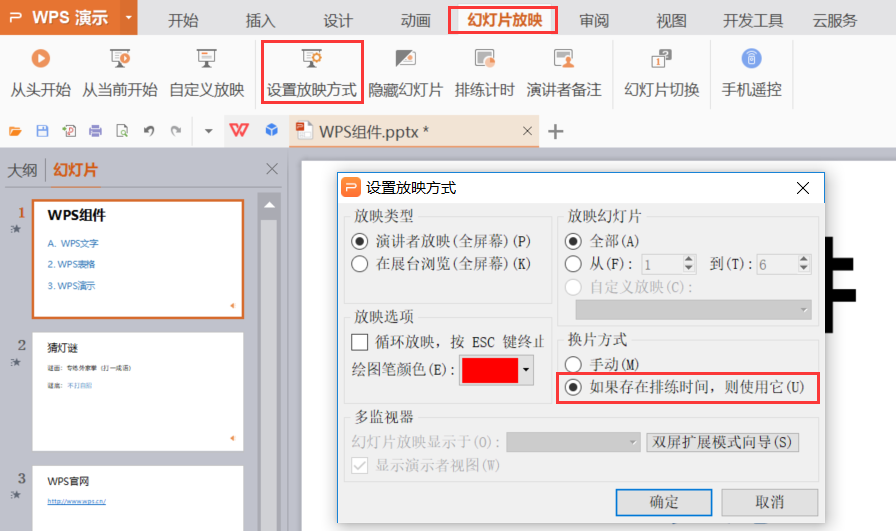Click the redo arrow icon
The width and height of the screenshot is (896, 531).
tap(176, 131)
